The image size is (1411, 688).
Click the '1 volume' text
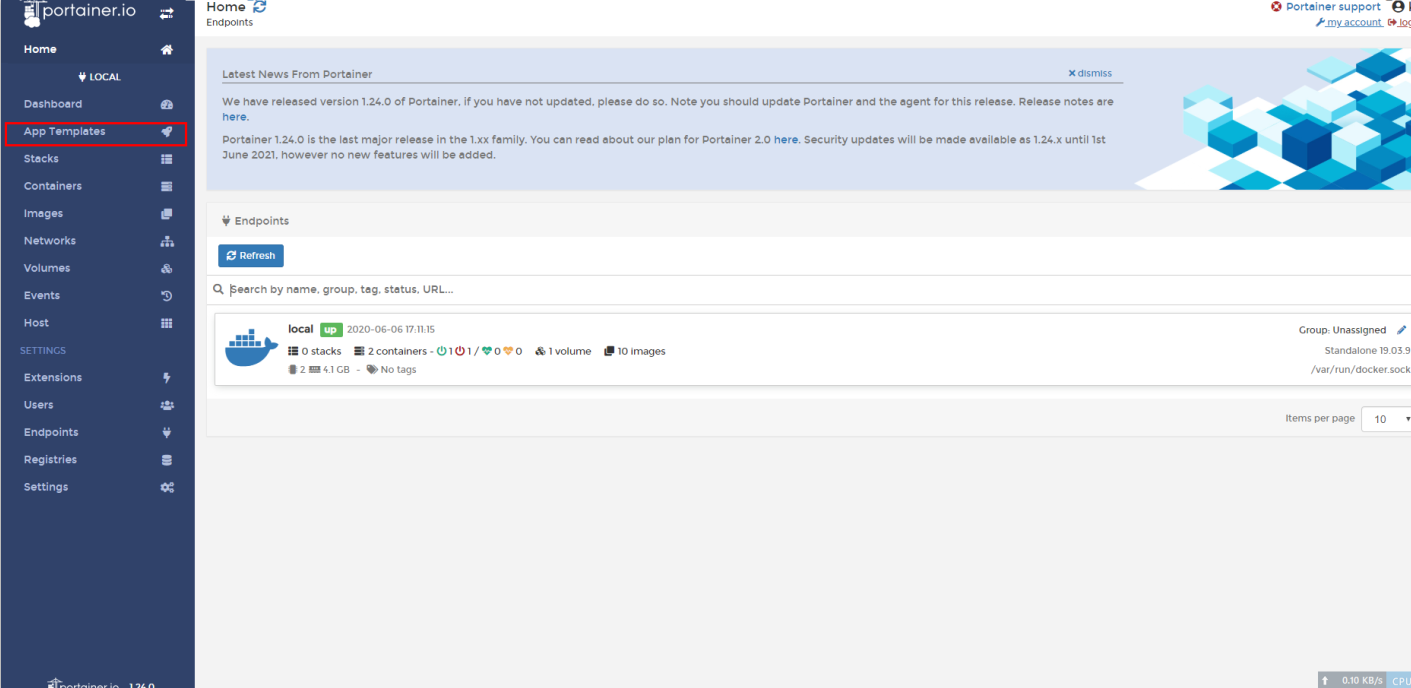569,351
